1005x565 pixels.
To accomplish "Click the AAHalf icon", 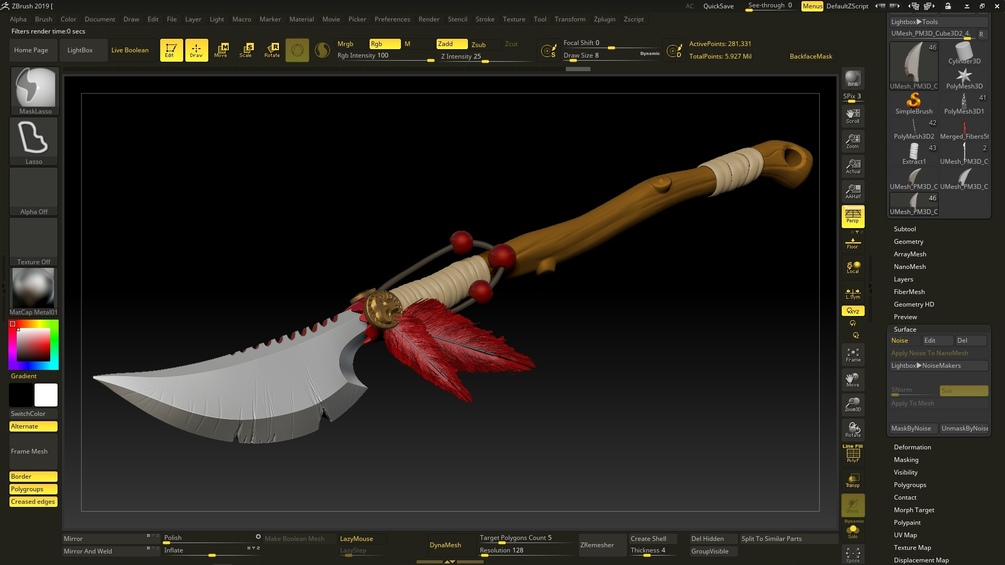I will (x=852, y=191).
